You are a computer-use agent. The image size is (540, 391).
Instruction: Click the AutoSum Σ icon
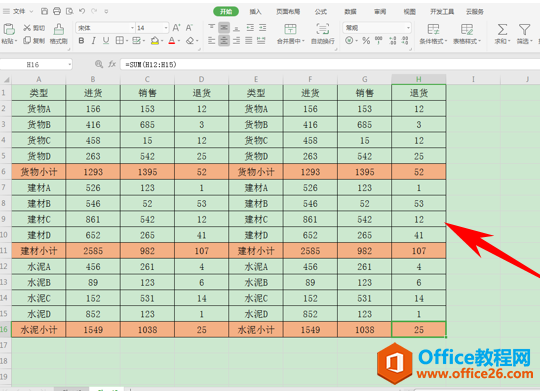(x=502, y=30)
